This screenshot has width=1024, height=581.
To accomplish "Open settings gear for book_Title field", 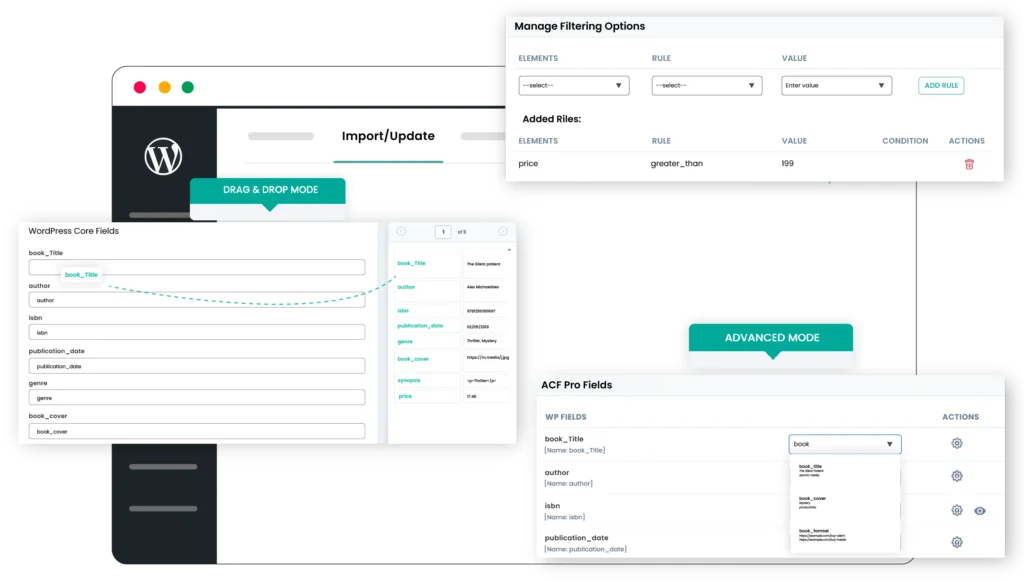I will pyautogui.click(x=956, y=443).
